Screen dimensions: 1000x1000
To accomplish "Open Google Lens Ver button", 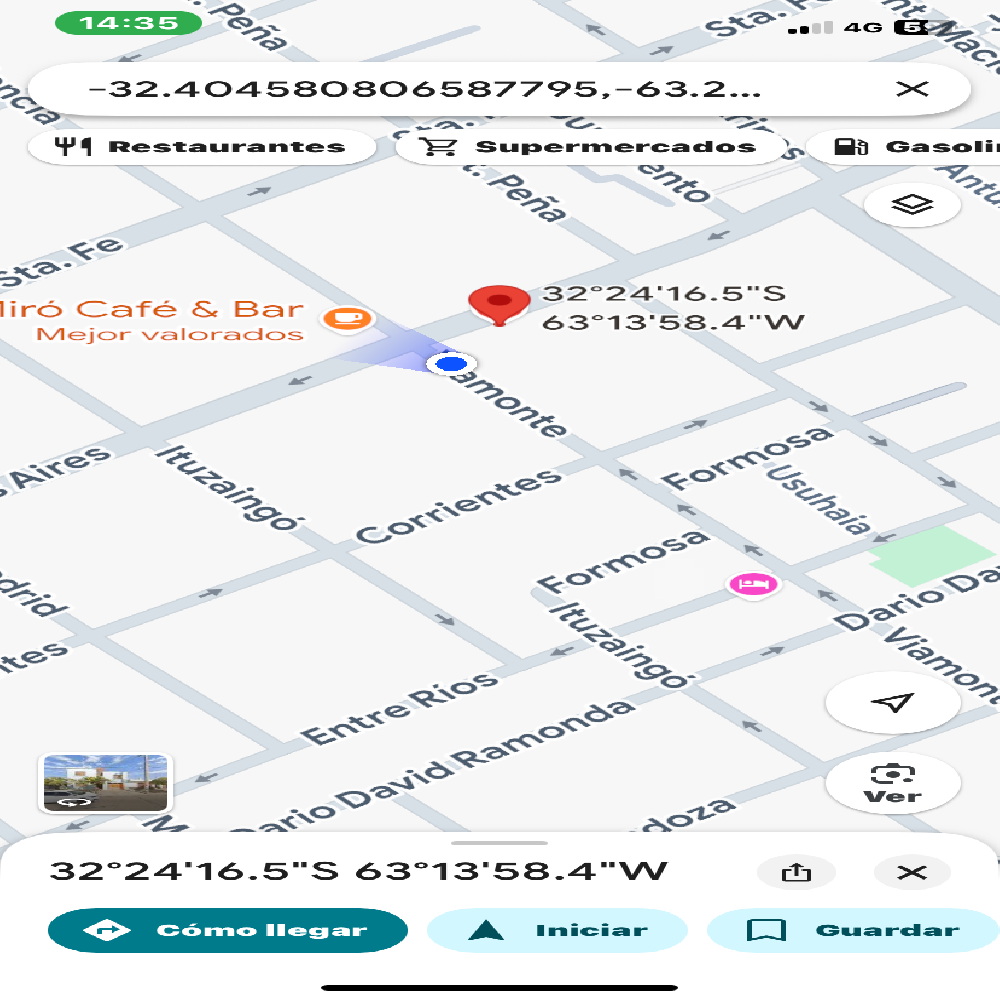I will coord(892,782).
